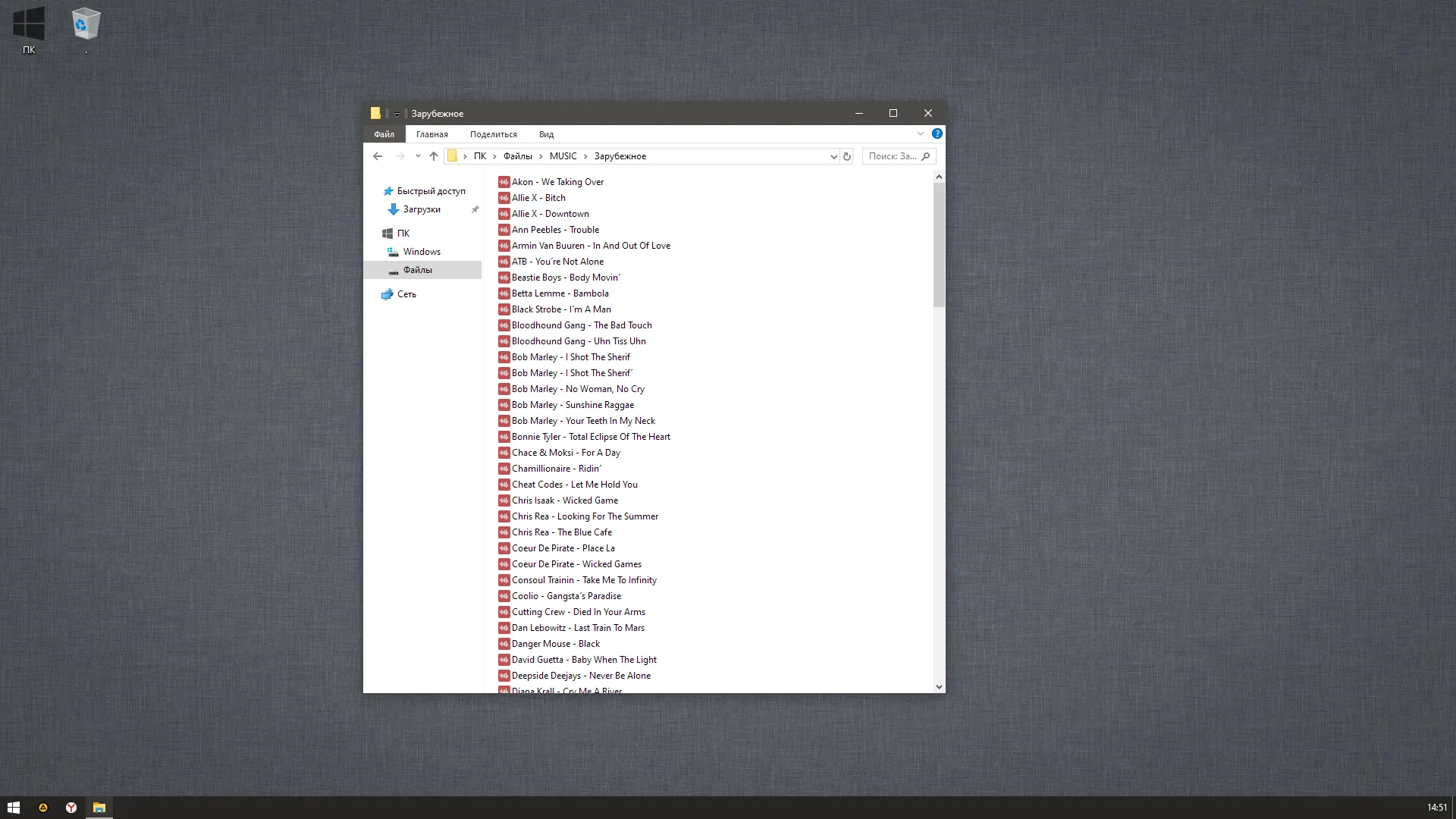This screenshot has width=1456, height=819.
Task: Click the file list vertical scrollbar thumb
Action: [939, 245]
